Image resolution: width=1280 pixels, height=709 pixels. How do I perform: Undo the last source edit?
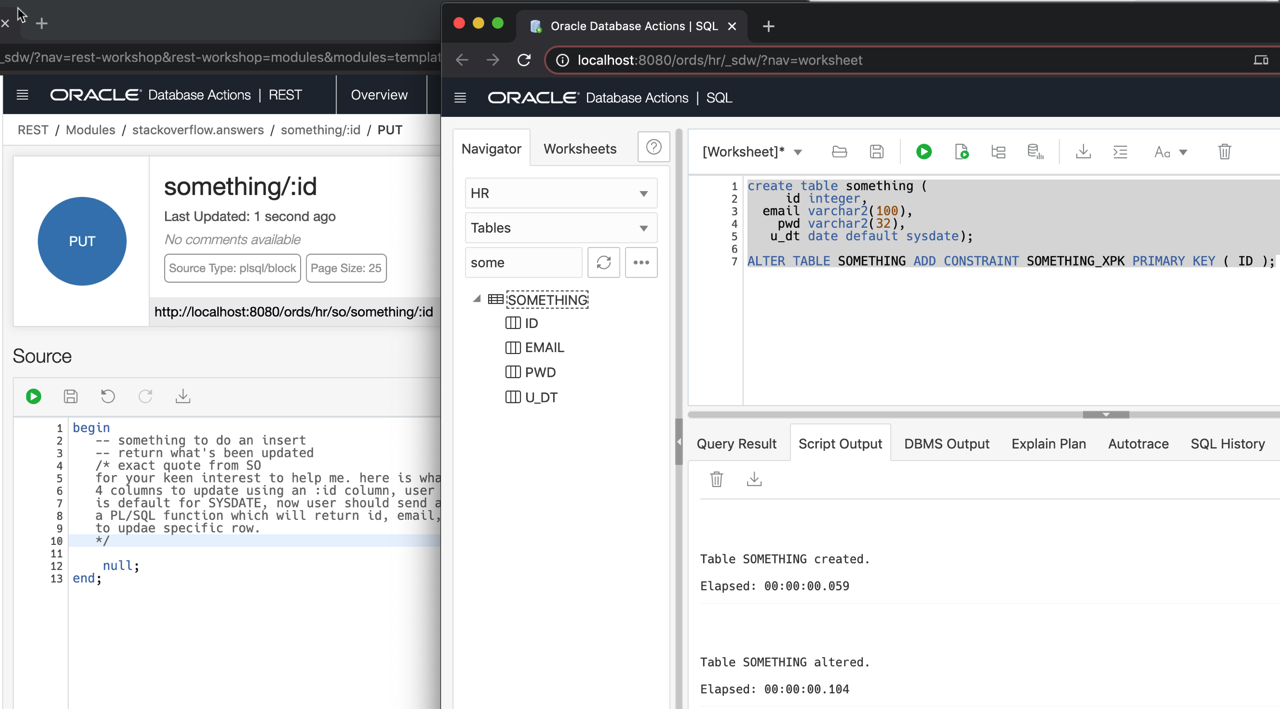coord(108,397)
